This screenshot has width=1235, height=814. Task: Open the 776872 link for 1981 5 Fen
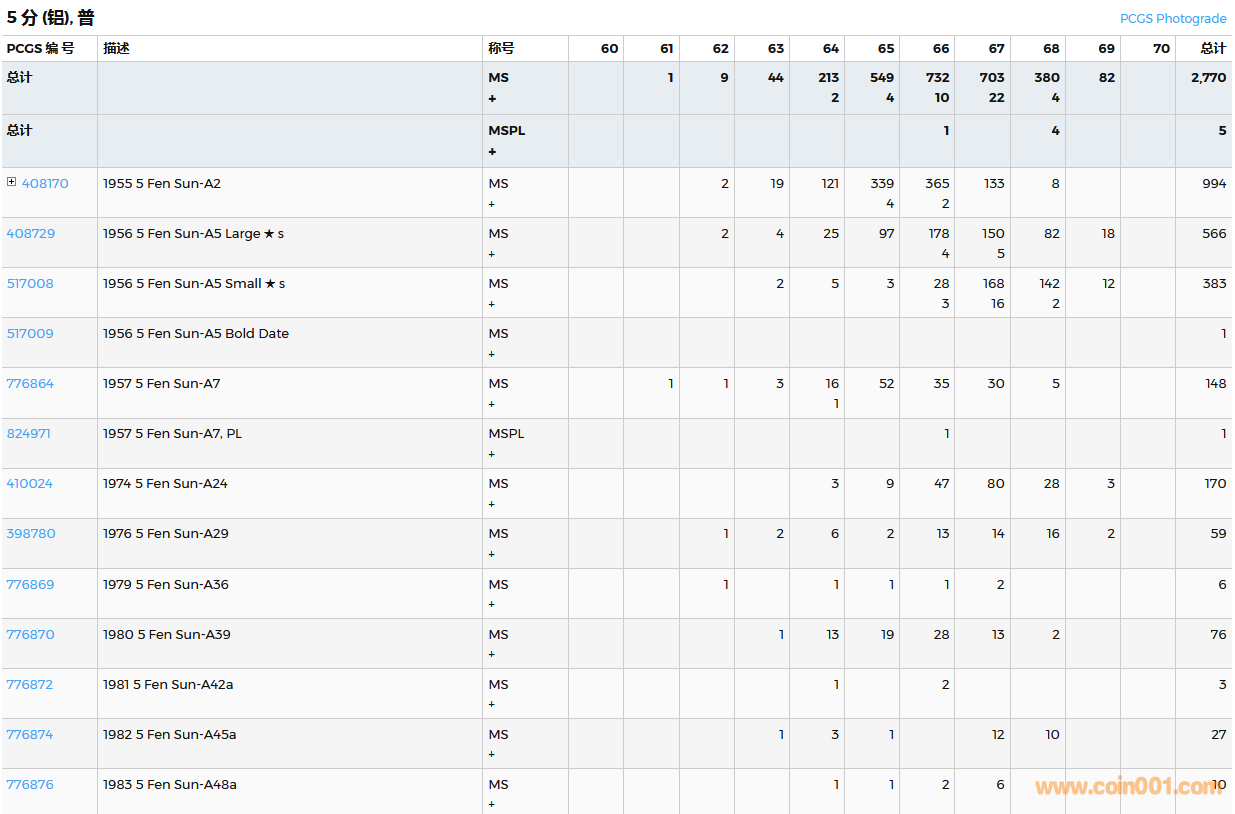click(30, 684)
